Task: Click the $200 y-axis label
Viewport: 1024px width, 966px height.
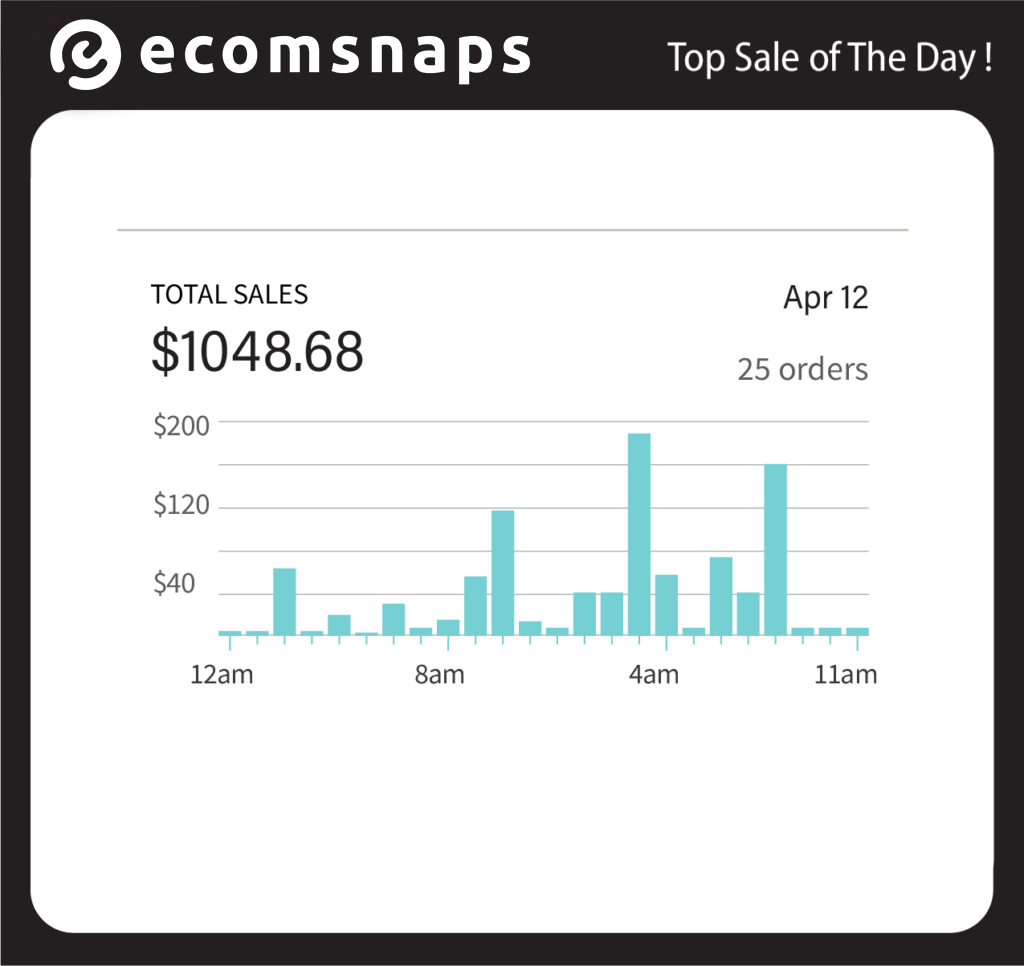Action: point(182,426)
